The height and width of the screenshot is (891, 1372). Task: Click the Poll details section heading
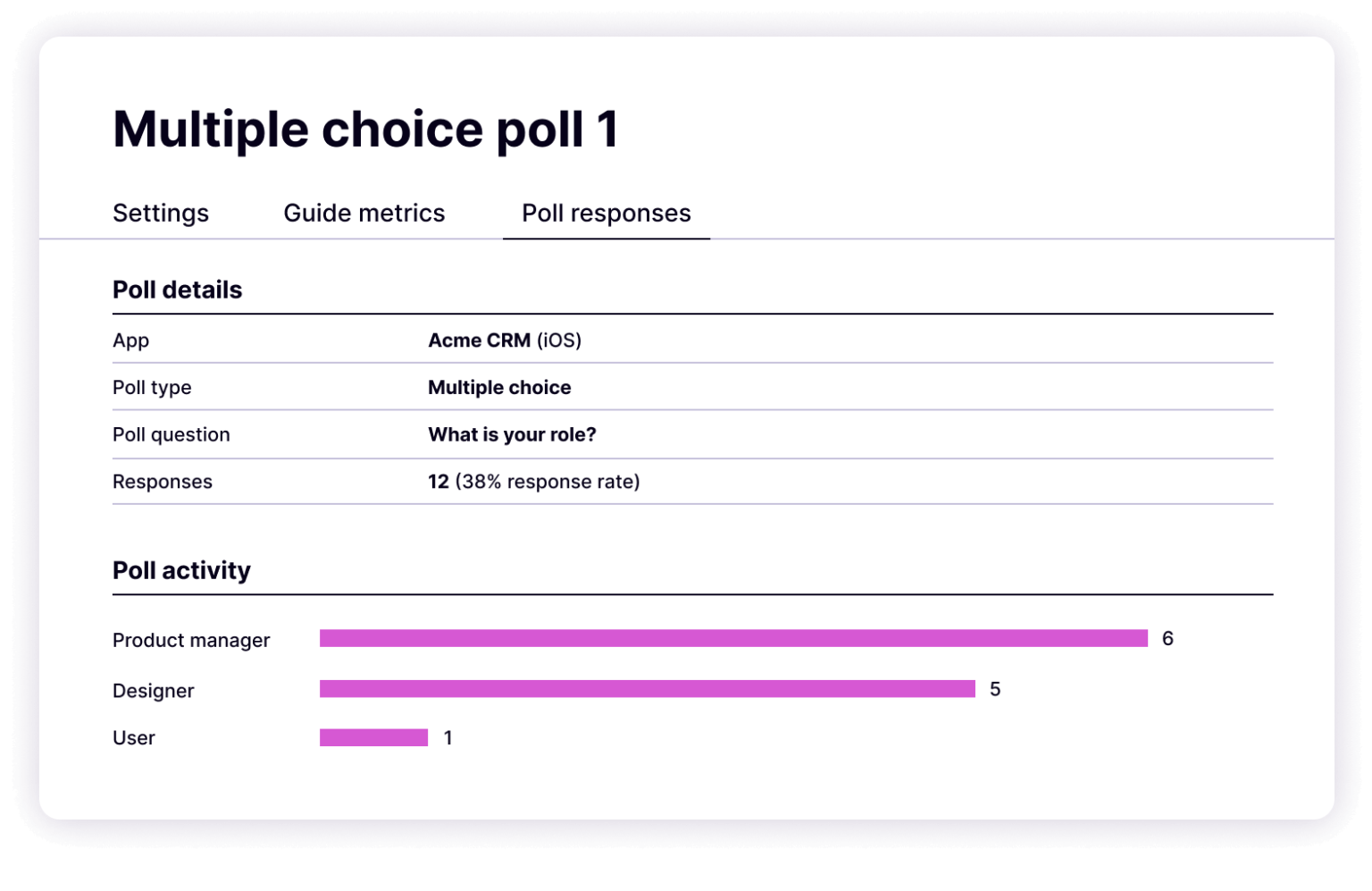pos(177,290)
